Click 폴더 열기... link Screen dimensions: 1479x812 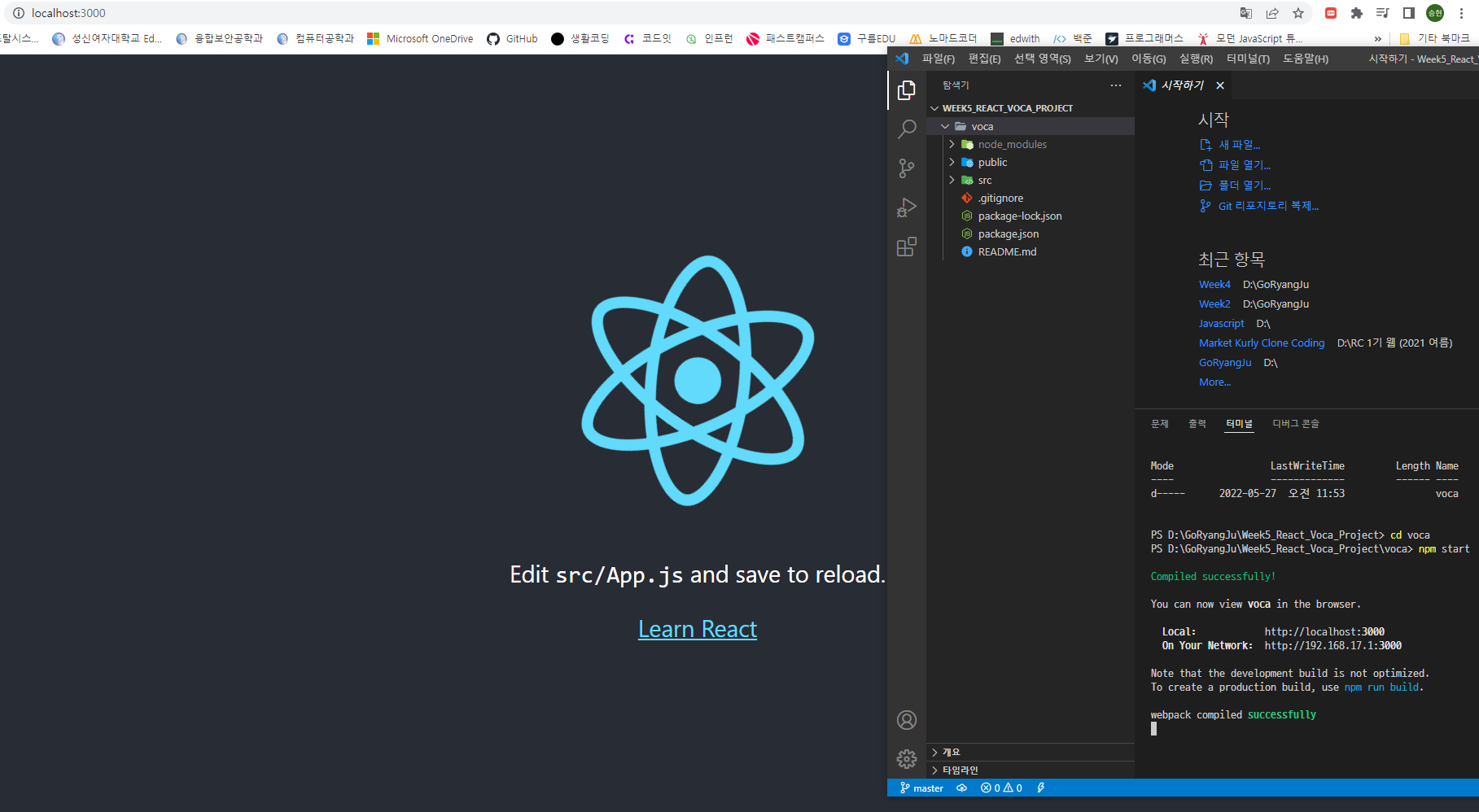(1244, 186)
